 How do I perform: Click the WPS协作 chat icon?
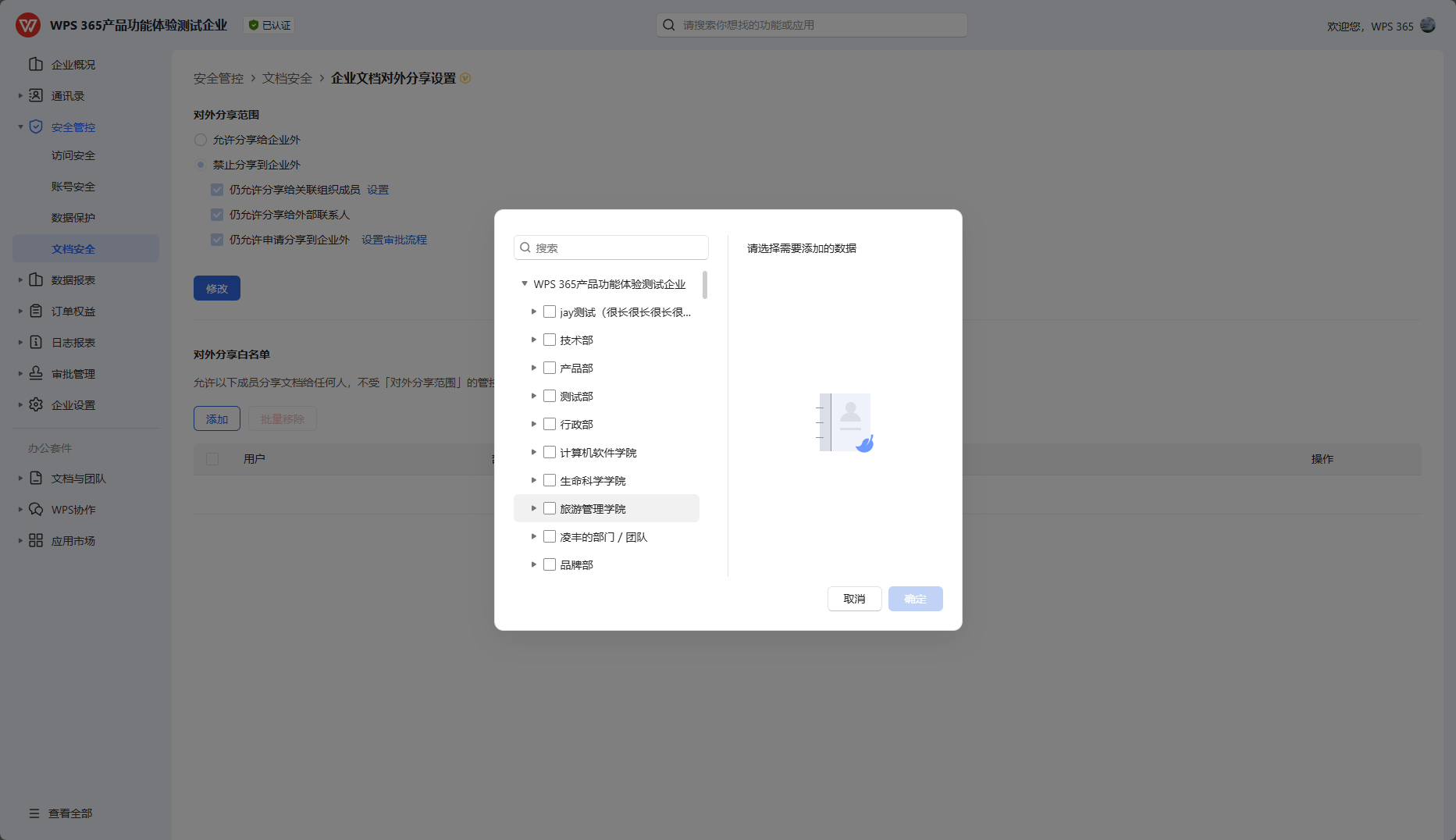pyautogui.click(x=36, y=509)
